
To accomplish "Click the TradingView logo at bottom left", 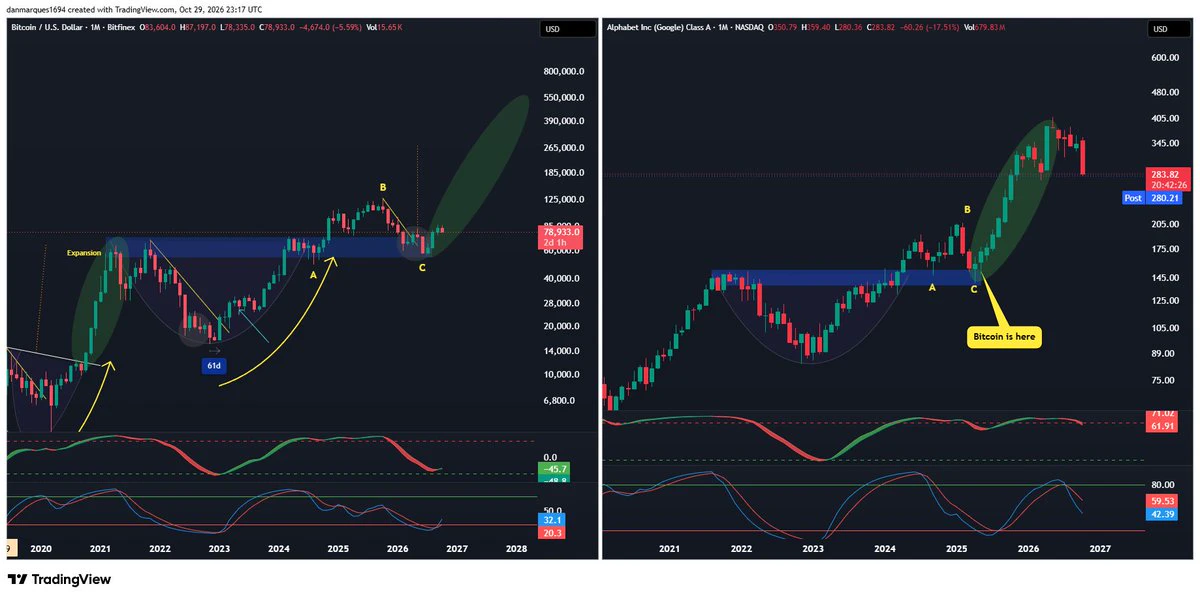I will tap(59, 579).
